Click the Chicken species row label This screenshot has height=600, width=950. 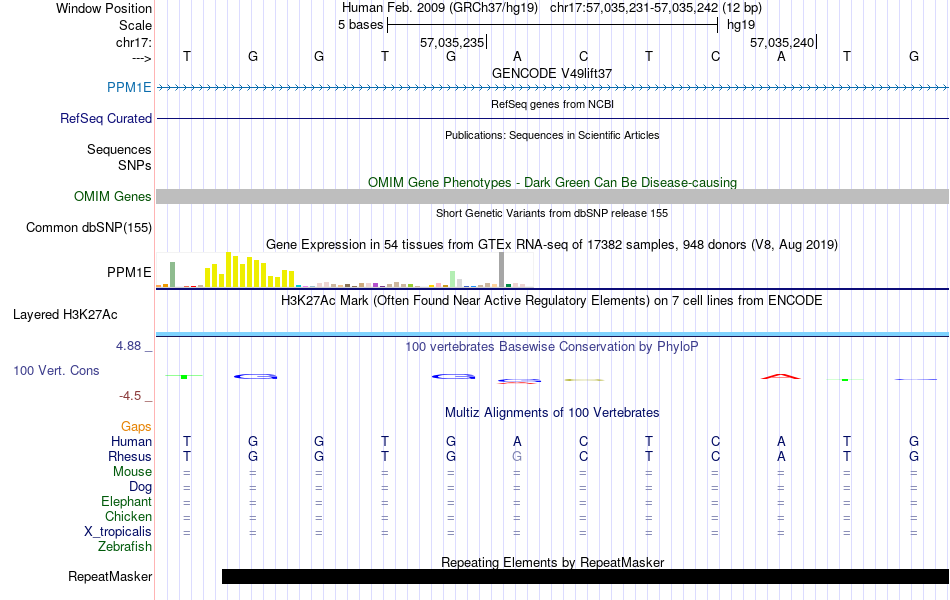point(128,516)
